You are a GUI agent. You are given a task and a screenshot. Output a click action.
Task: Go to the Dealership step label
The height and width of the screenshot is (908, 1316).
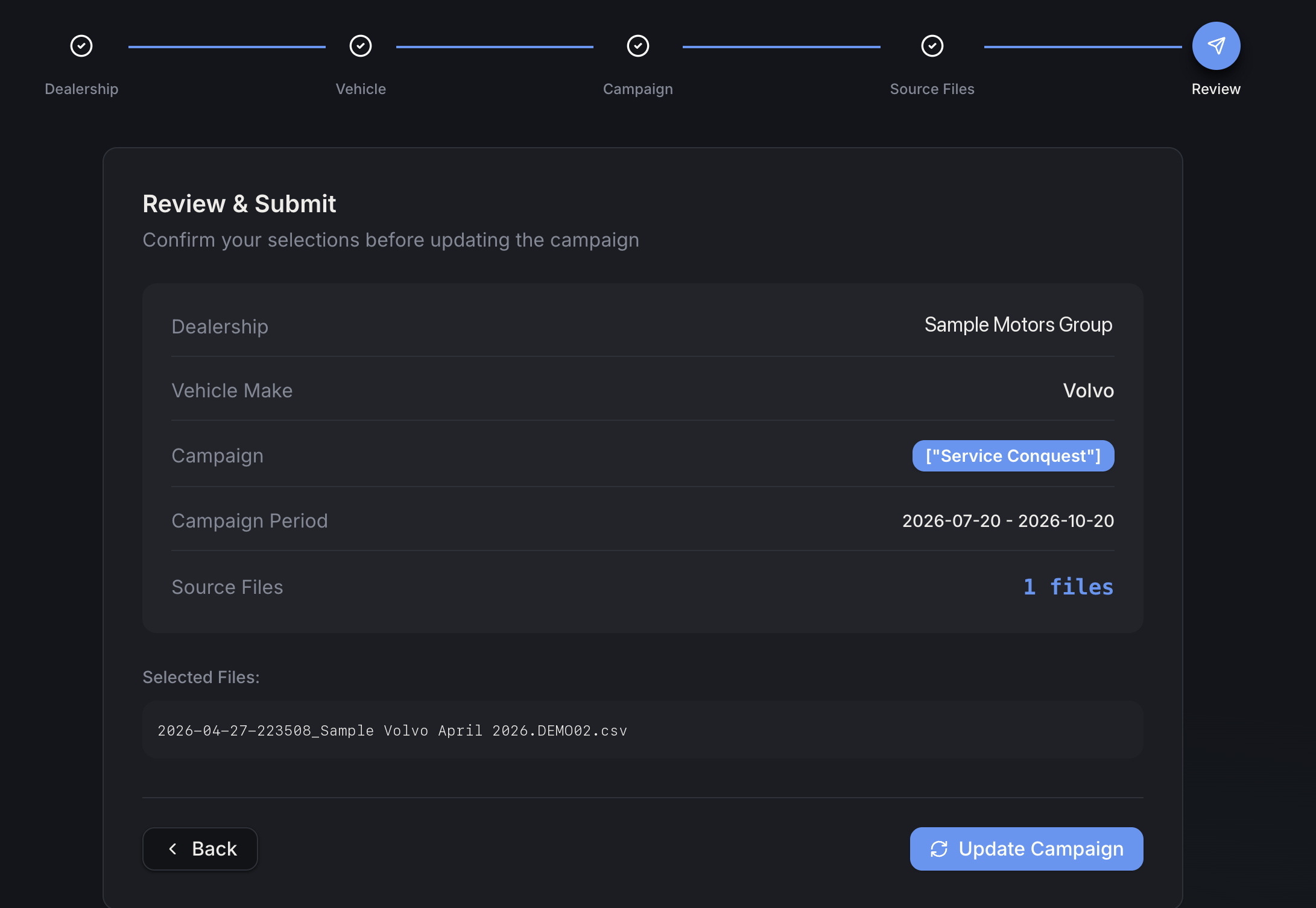81,89
